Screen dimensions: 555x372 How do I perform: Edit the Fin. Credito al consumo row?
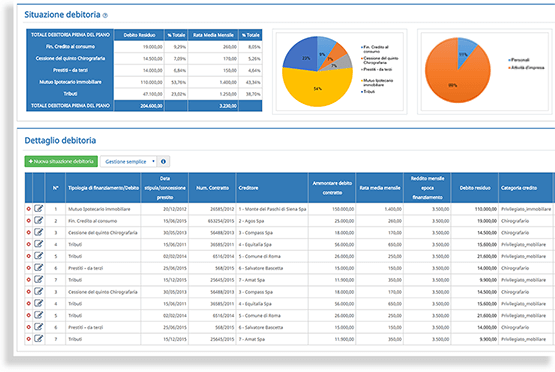(x=38, y=221)
